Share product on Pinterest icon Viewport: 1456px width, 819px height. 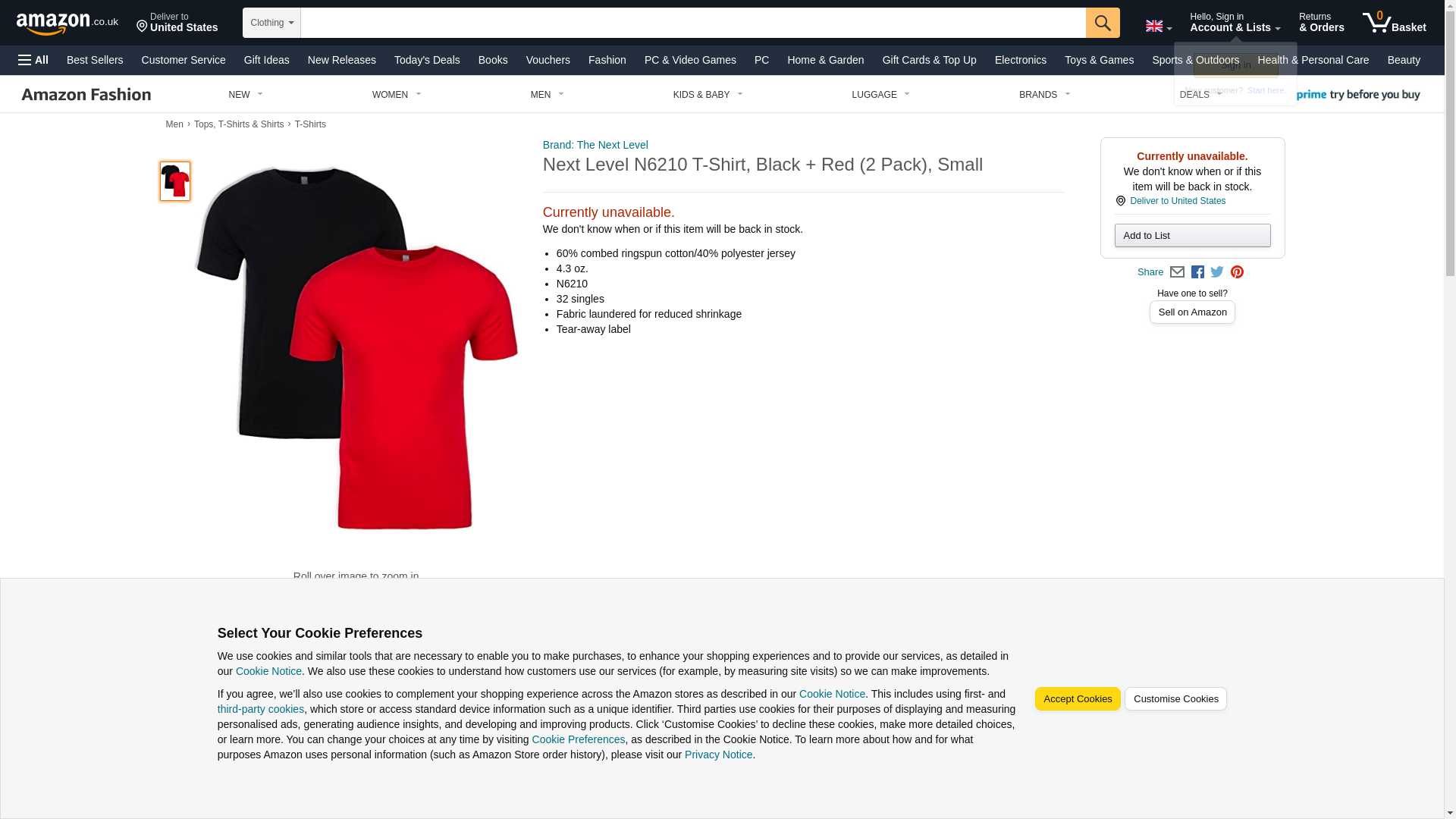[x=1237, y=272]
